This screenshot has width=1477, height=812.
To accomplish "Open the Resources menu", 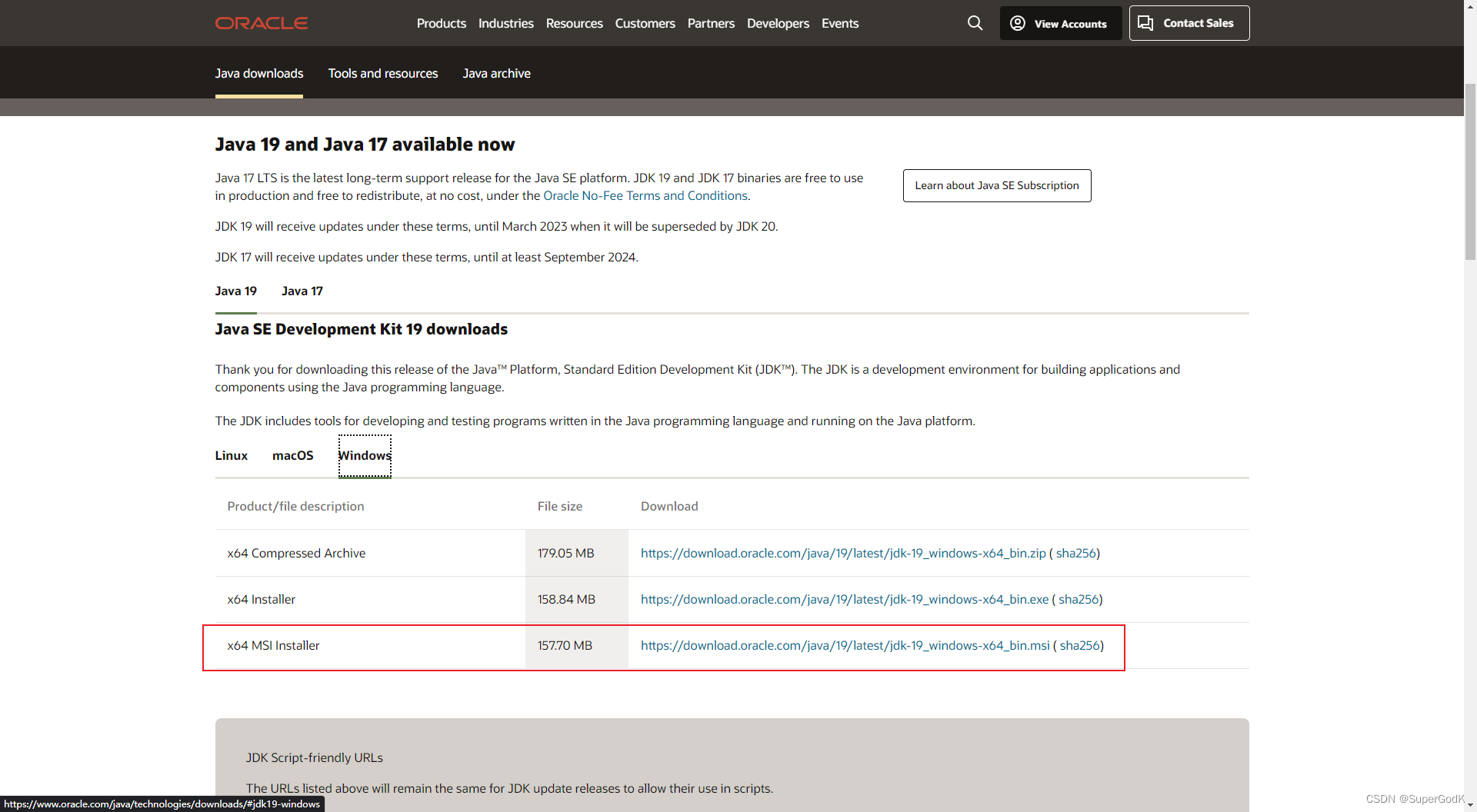I will (574, 23).
